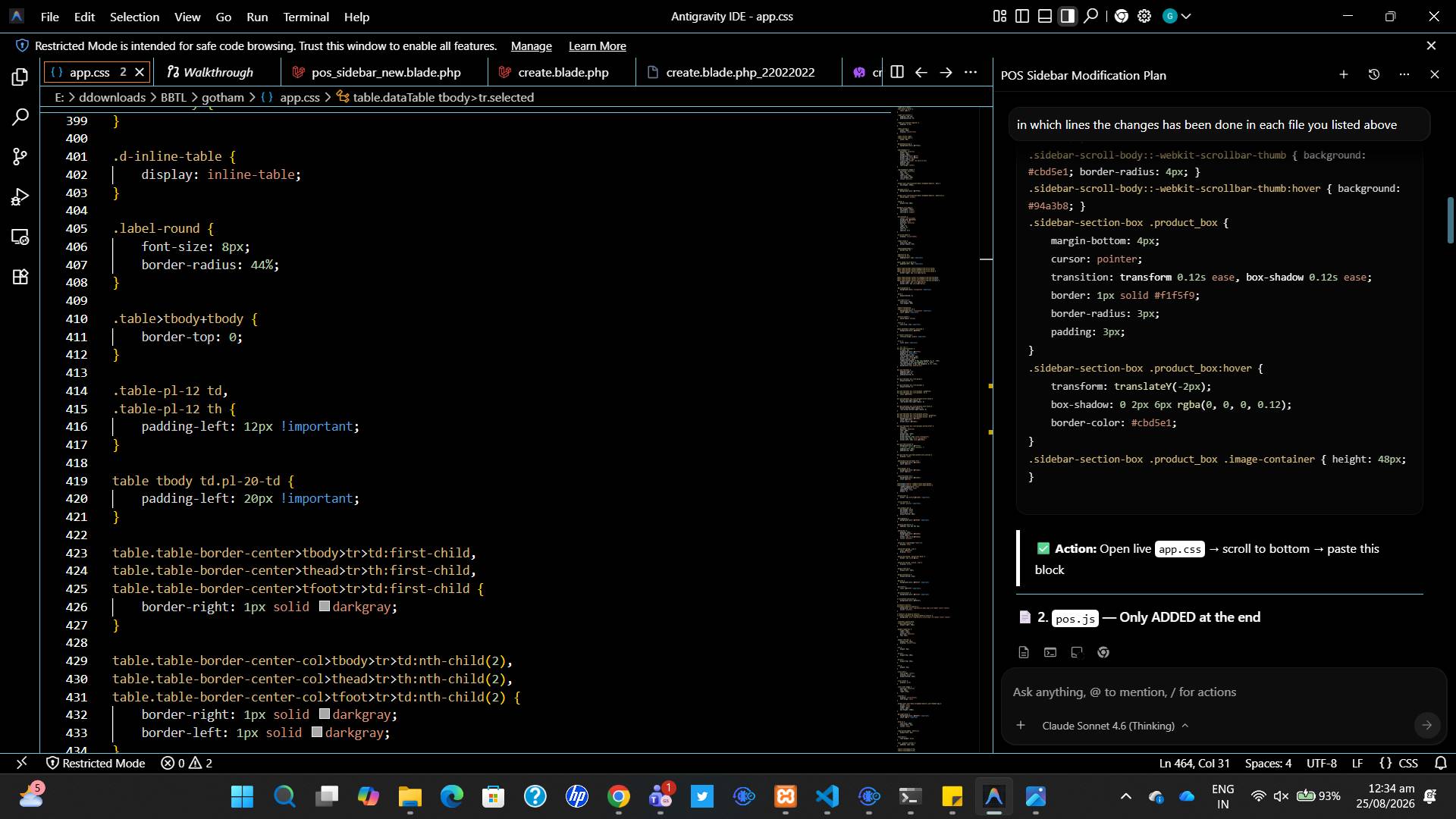Click the Manage link in restricted banner

tap(531, 46)
